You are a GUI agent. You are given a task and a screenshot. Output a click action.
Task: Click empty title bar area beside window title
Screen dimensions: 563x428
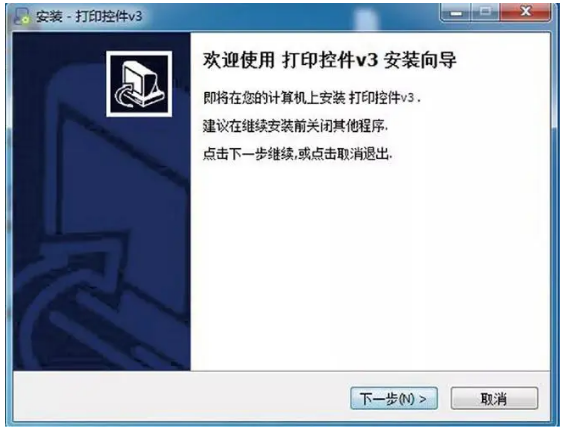[x=287, y=16]
